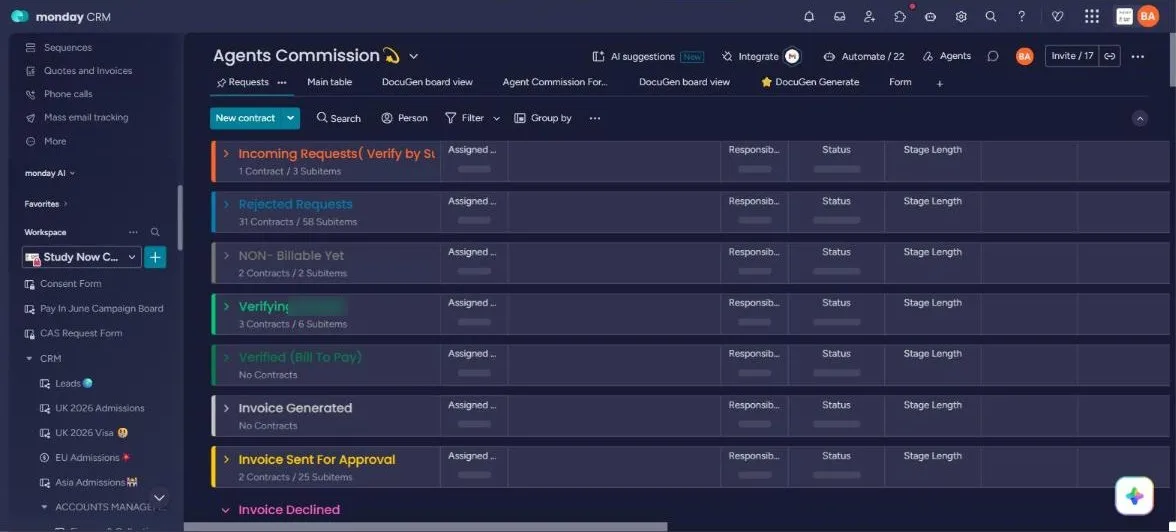
Task: Click the Group by button
Action: click(x=542, y=118)
